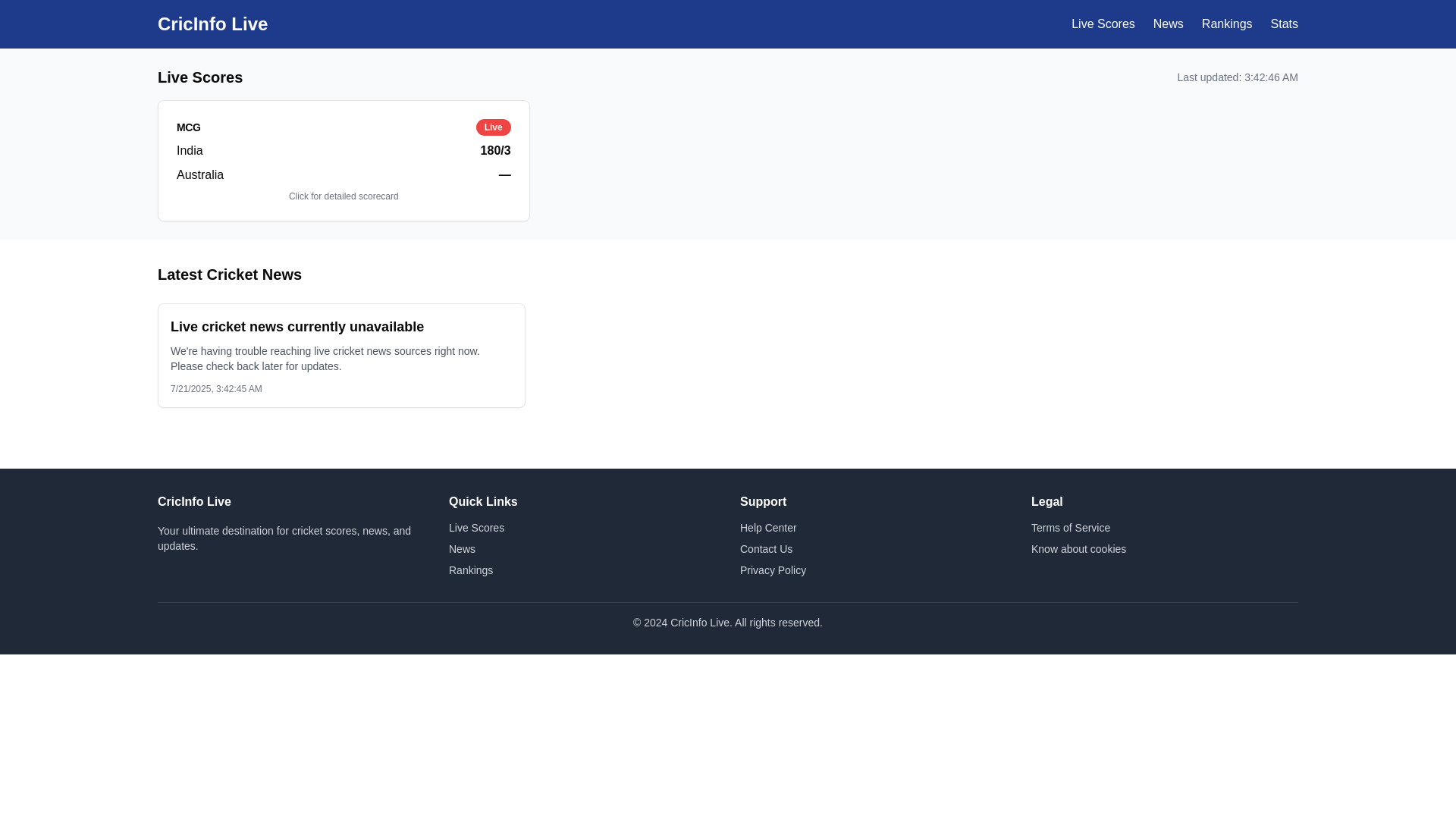Viewport: 1456px width, 819px height.
Task: Click the news timestamp 7/21/2025, 3:42:45 AM
Action: point(216,389)
